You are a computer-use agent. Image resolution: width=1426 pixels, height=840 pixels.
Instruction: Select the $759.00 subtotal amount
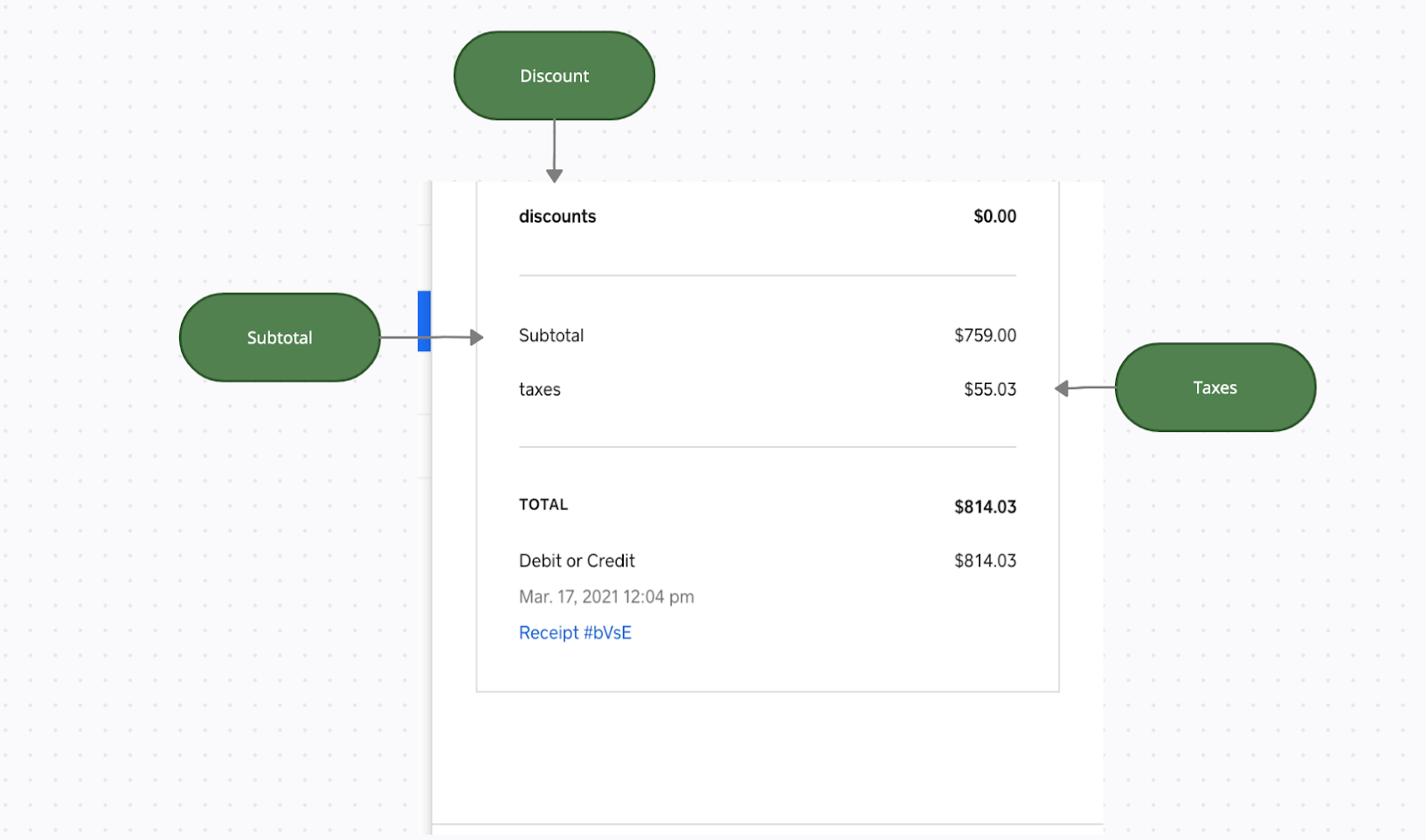pos(985,336)
